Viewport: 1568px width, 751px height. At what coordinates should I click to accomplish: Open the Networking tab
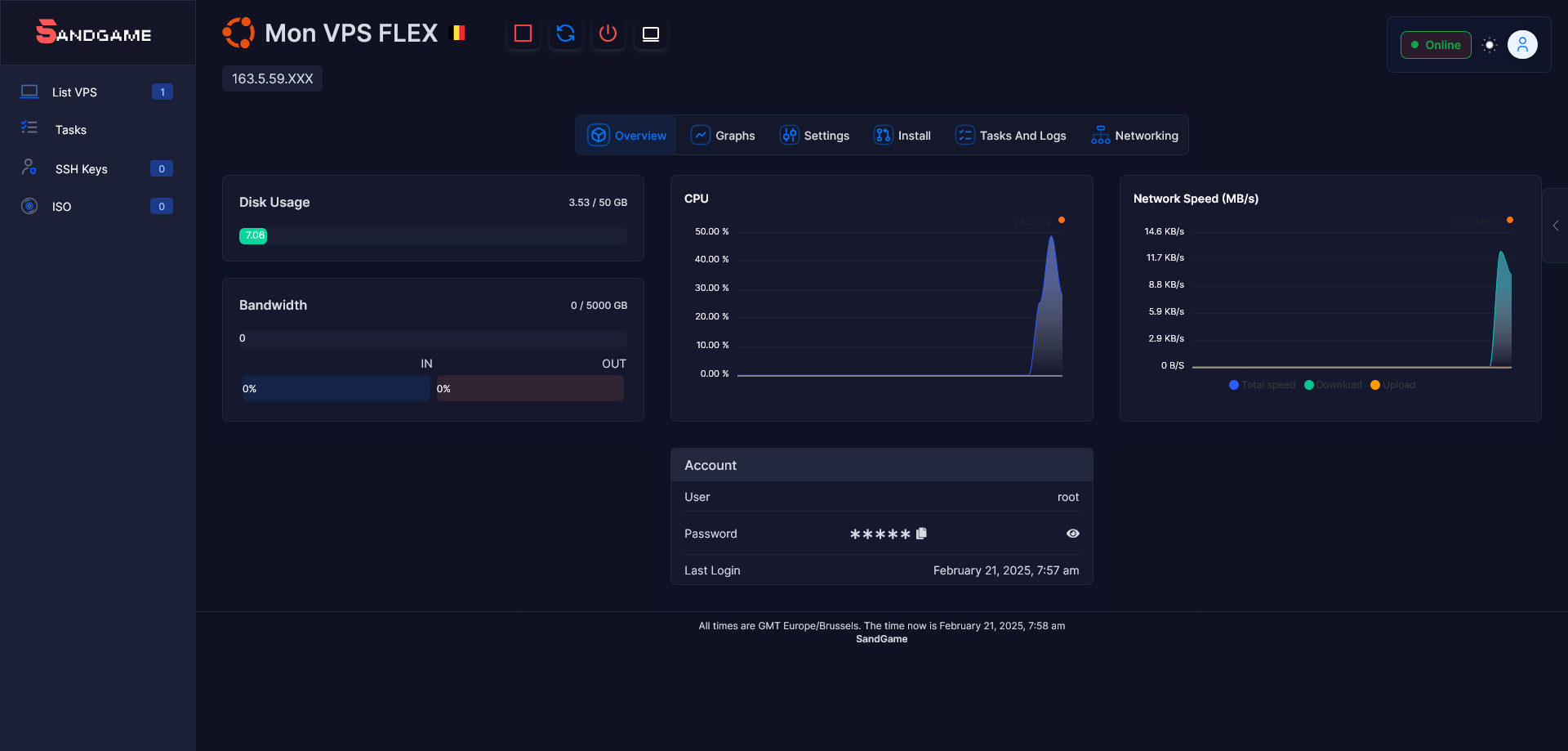(1134, 135)
